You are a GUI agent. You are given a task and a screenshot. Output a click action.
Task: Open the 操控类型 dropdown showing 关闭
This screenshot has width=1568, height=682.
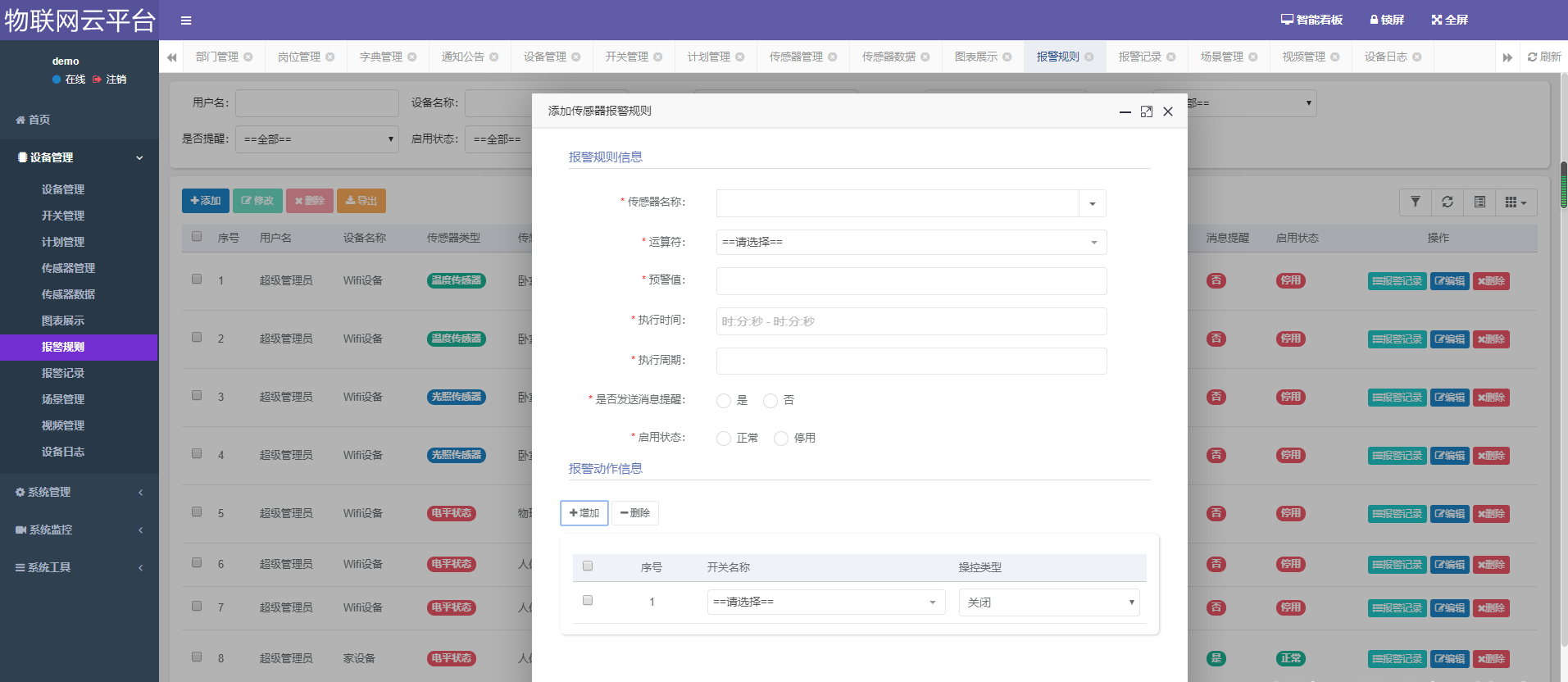[x=1048, y=602]
